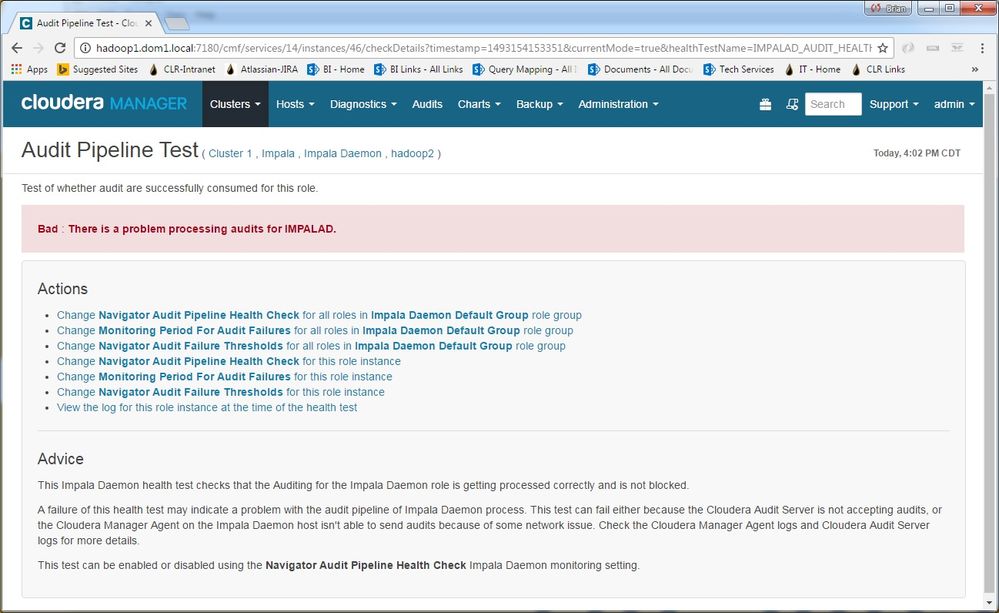The width and height of the screenshot is (999, 613).
Task: Expand the Backup dropdown menu
Action: (539, 104)
